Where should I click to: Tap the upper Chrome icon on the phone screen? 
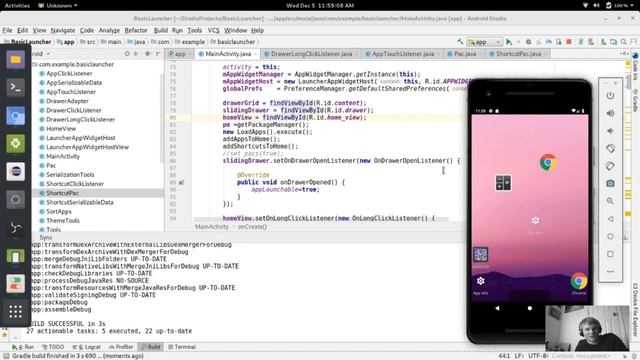tap(548, 162)
